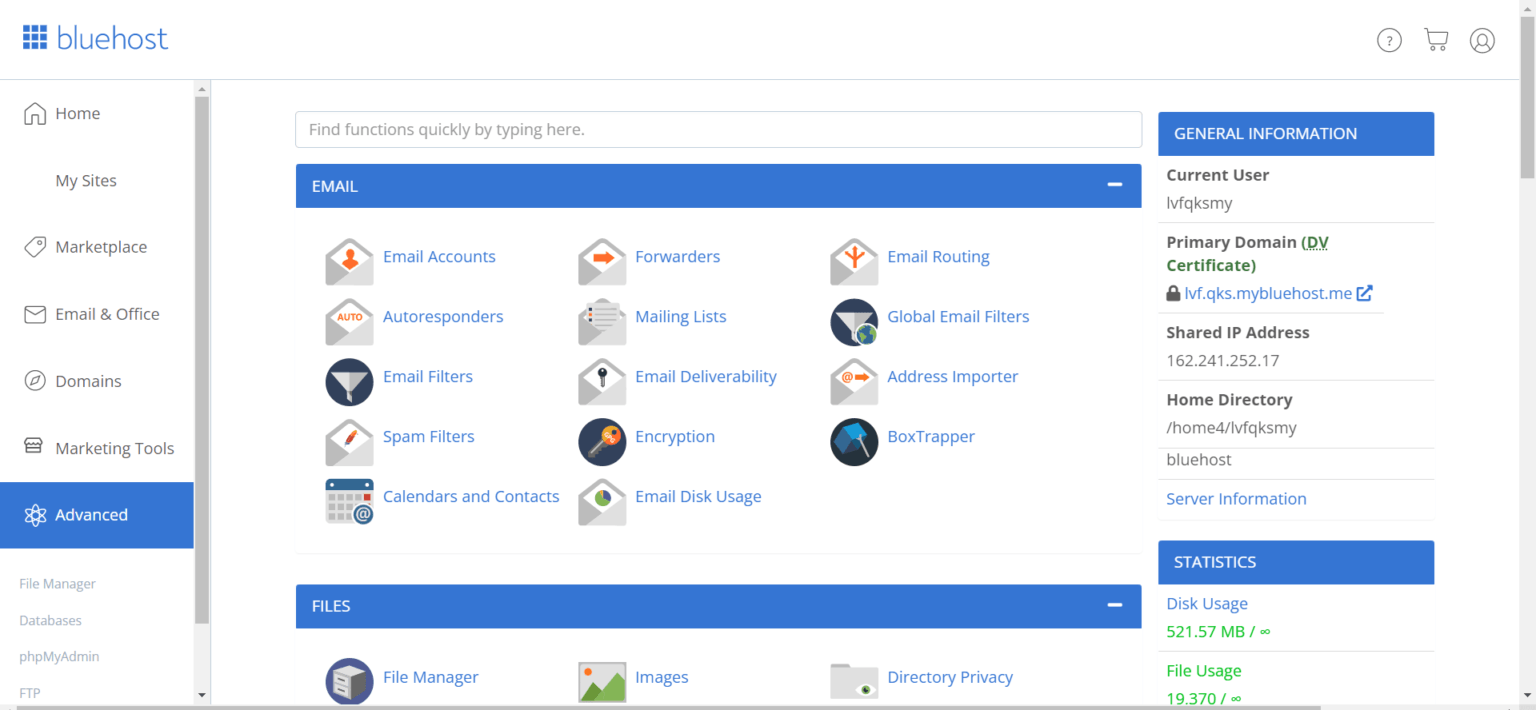Image resolution: width=1536 pixels, height=710 pixels.
Task: Go to Marketplace in the sidebar
Action: [101, 246]
